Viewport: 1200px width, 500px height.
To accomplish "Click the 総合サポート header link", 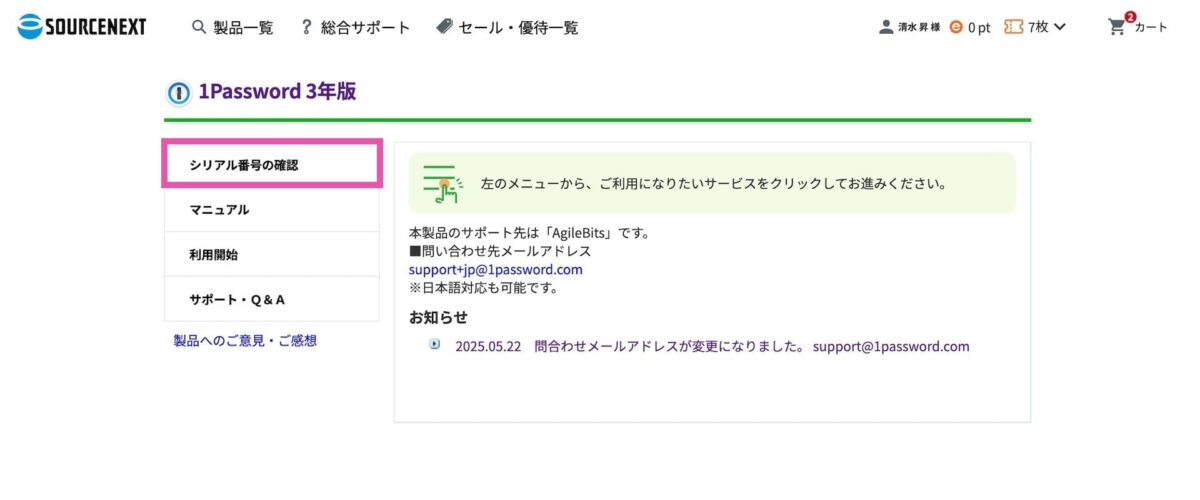I will click(x=365, y=27).
